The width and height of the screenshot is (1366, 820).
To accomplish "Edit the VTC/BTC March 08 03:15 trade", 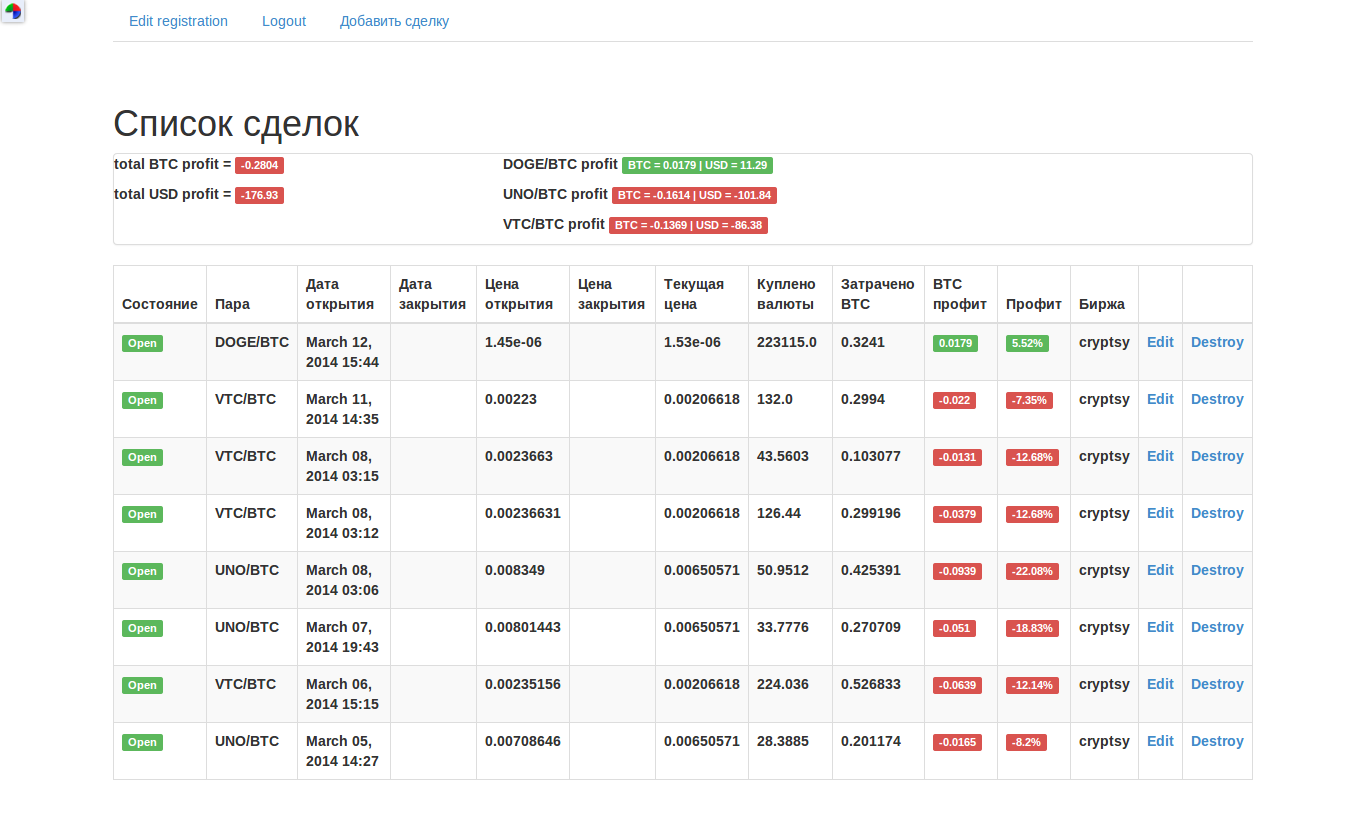I will pos(1160,456).
